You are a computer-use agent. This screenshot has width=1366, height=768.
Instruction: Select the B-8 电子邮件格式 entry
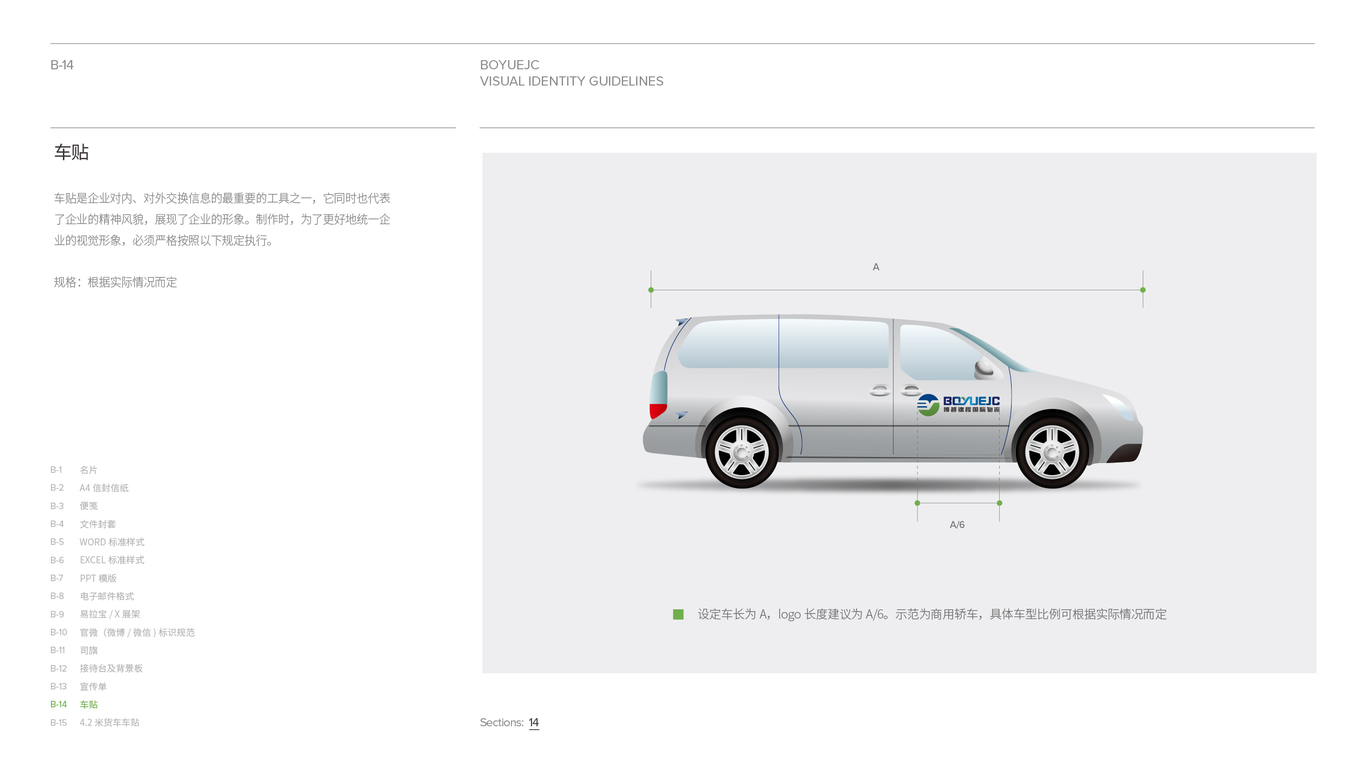pos(92,596)
